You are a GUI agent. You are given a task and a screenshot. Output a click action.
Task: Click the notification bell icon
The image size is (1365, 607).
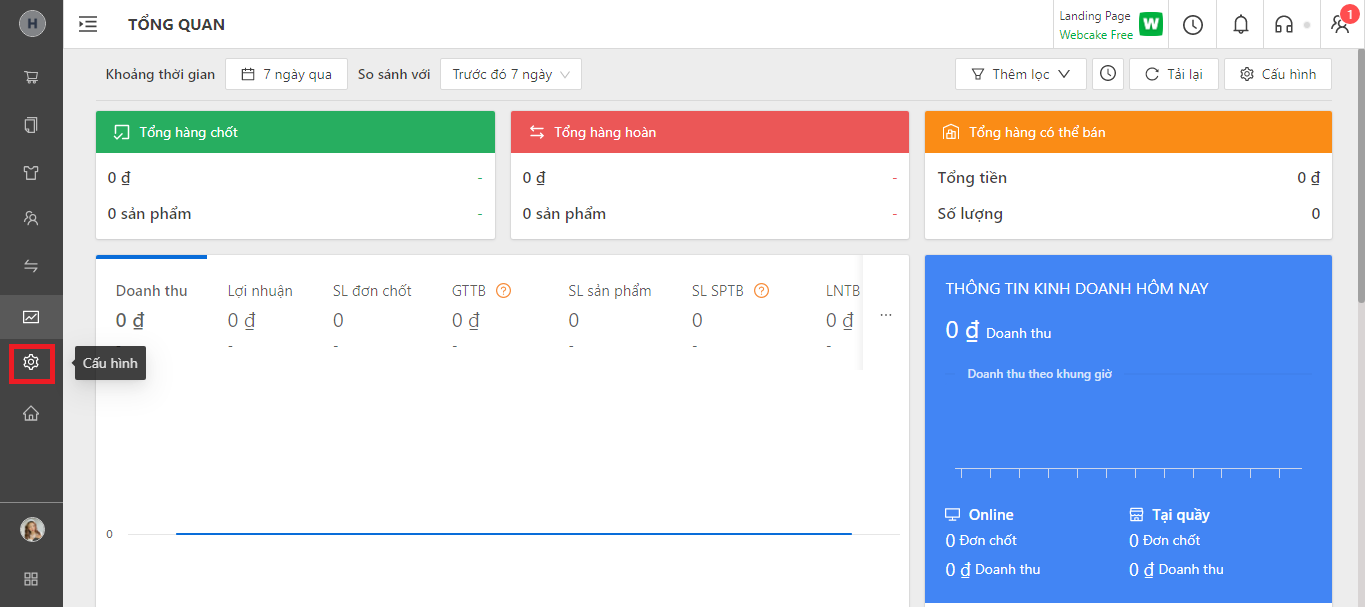coord(1241,25)
